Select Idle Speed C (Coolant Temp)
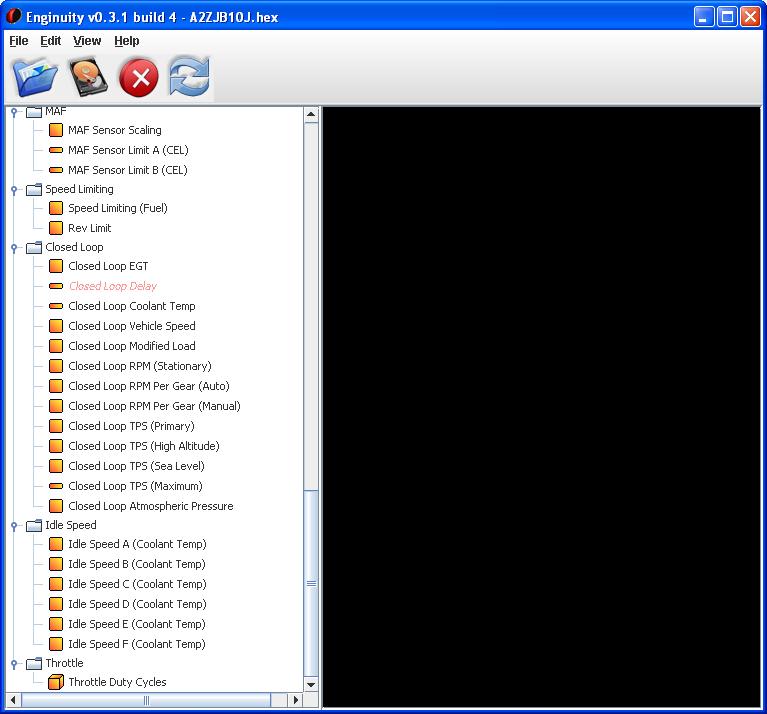Screen dimensions: 767x714 pos(137,584)
